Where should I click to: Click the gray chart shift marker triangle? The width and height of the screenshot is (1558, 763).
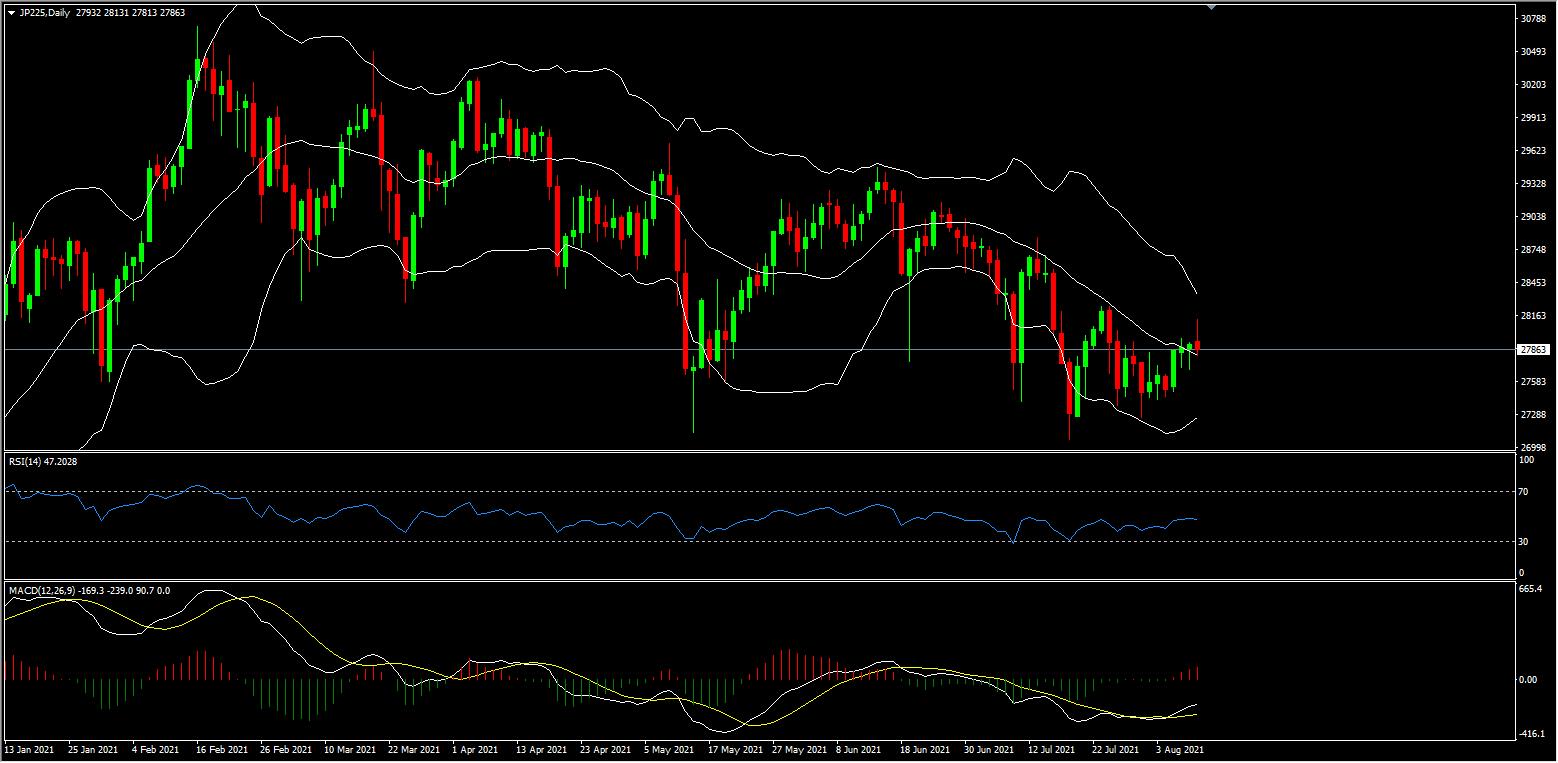tap(1212, 7)
